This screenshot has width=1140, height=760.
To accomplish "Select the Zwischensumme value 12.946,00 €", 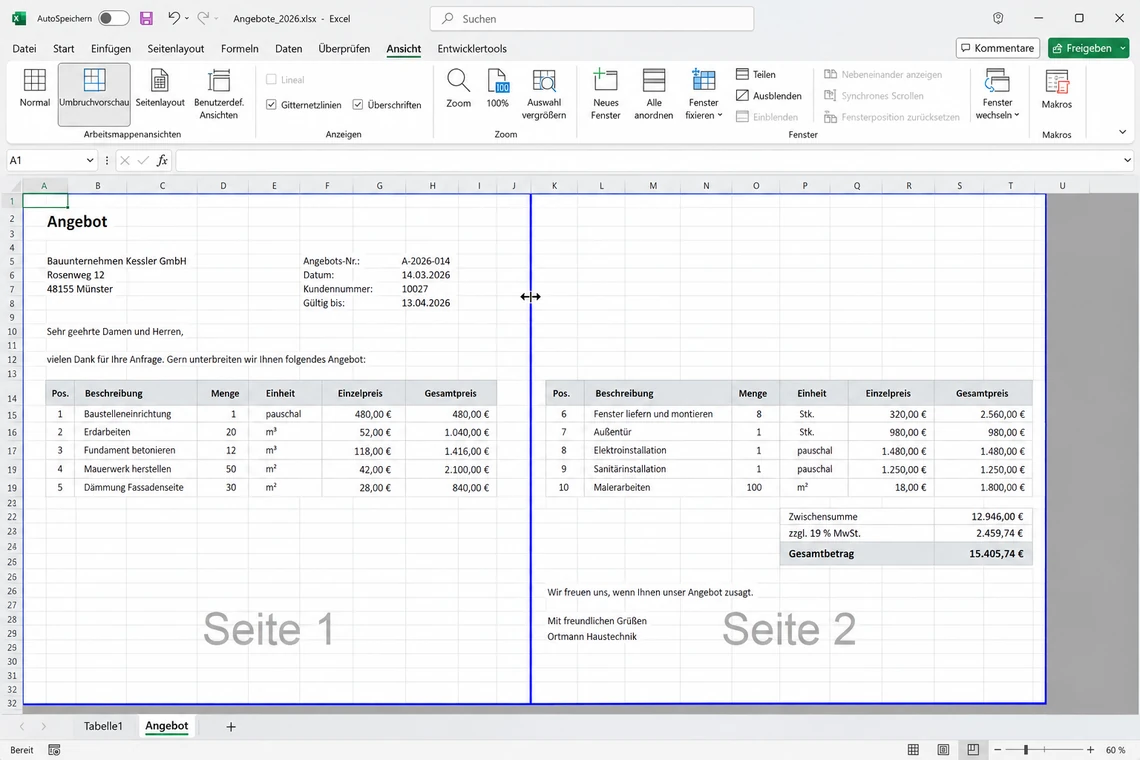I will point(983,516).
